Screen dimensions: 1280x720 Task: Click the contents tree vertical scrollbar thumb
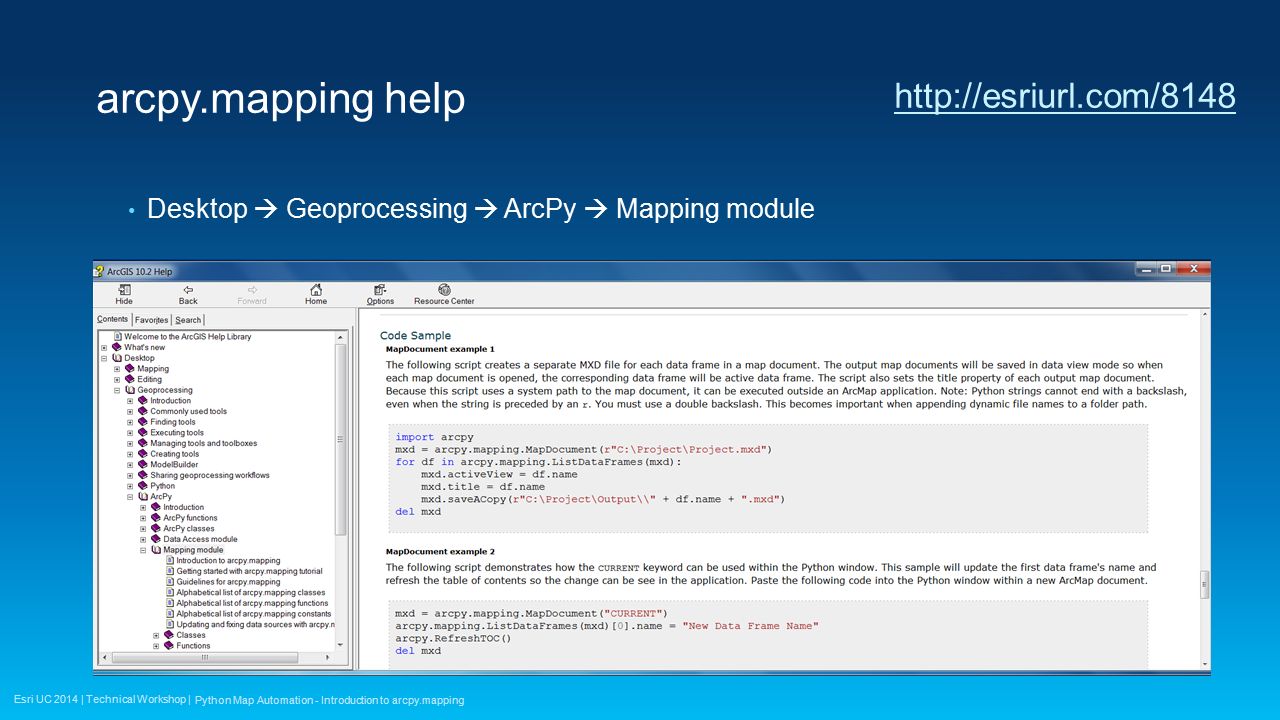(341, 439)
